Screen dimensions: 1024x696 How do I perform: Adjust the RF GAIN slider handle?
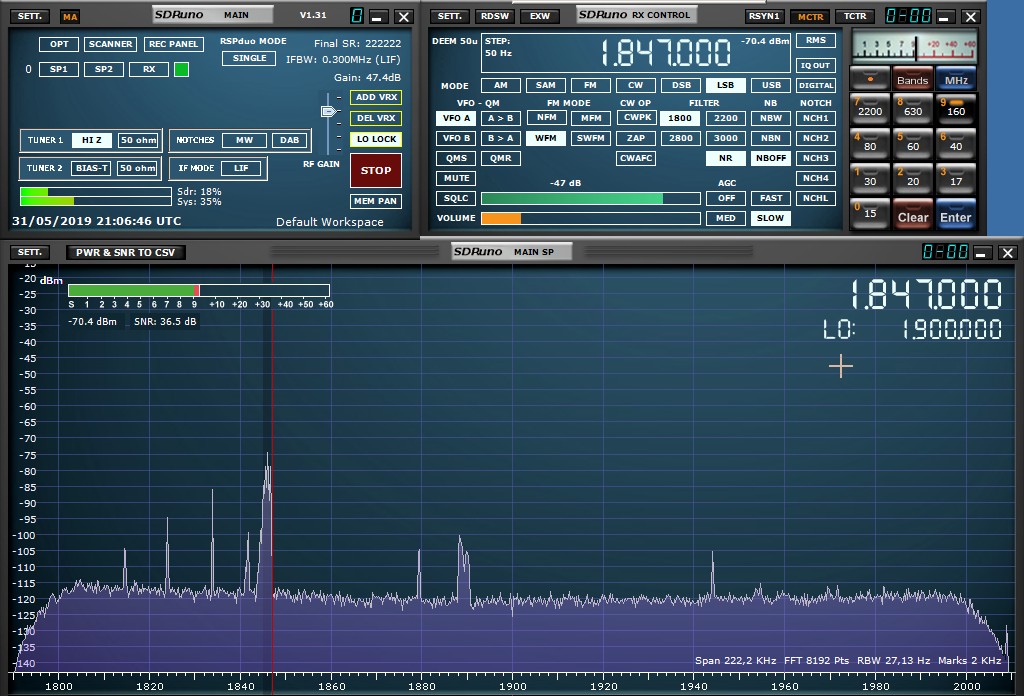[328, 112]
